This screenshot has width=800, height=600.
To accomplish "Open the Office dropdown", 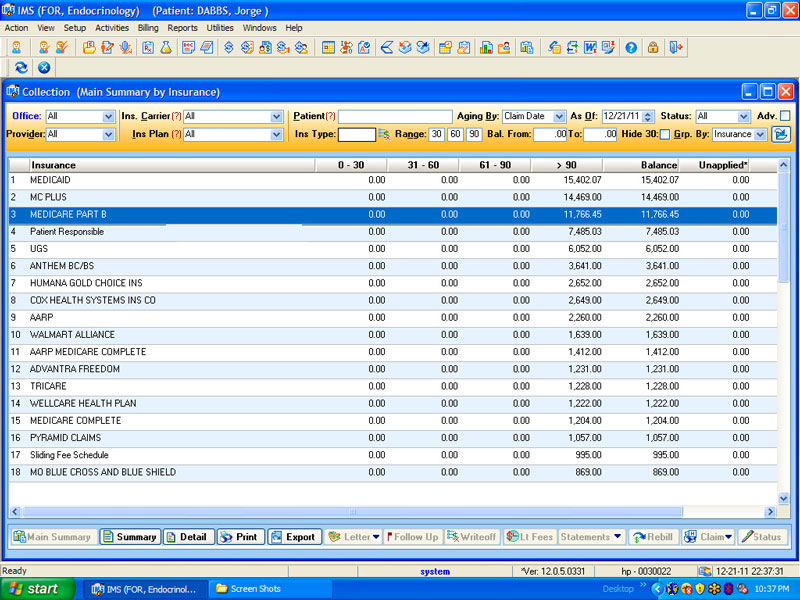I will tap(108, 116).
